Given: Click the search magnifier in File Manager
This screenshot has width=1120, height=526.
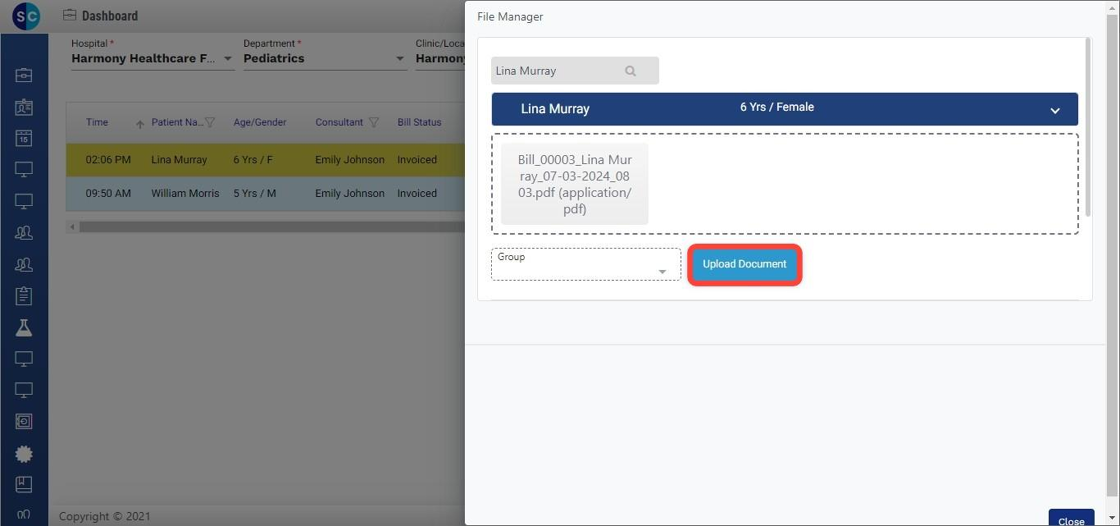Looking at the screenshot, I should click(x=630, y=71).
